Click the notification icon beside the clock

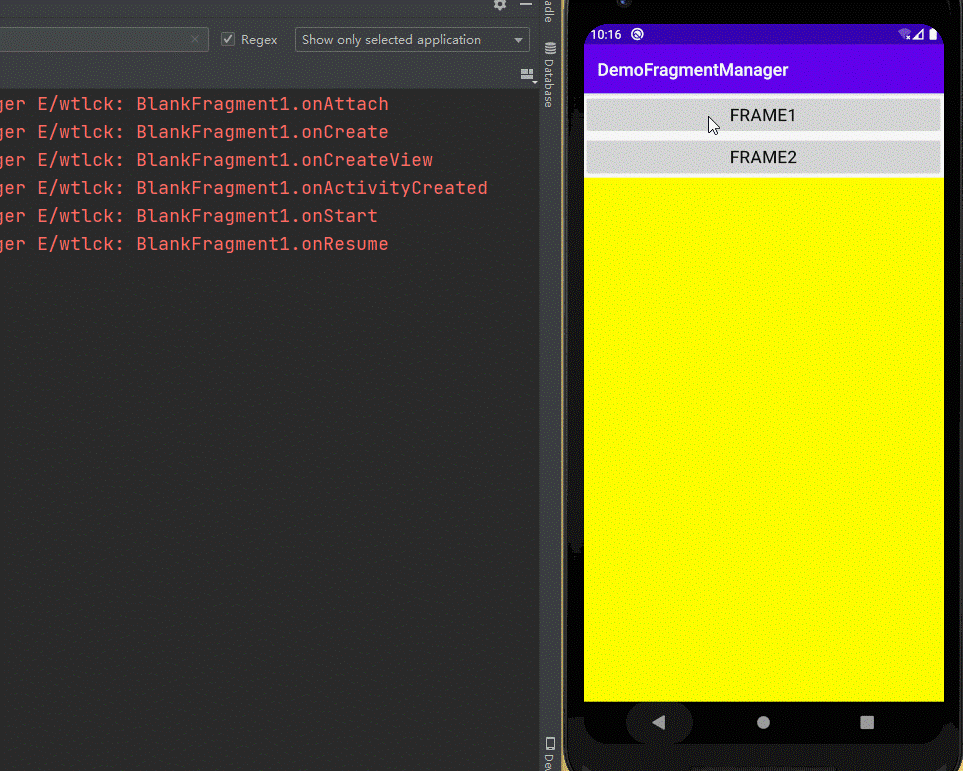coord(637,34)
